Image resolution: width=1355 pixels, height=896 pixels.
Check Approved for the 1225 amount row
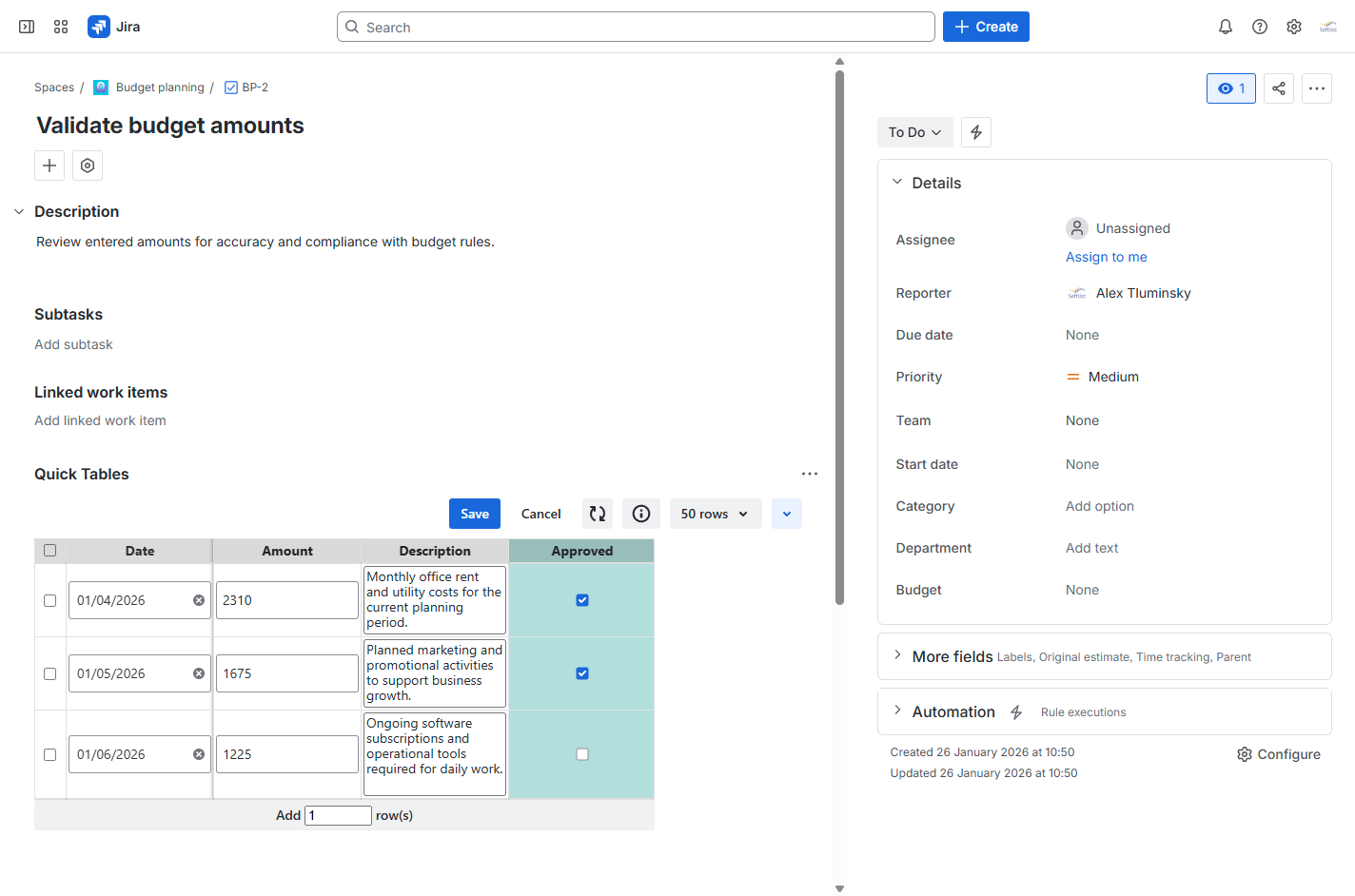(x=582, y=754)
